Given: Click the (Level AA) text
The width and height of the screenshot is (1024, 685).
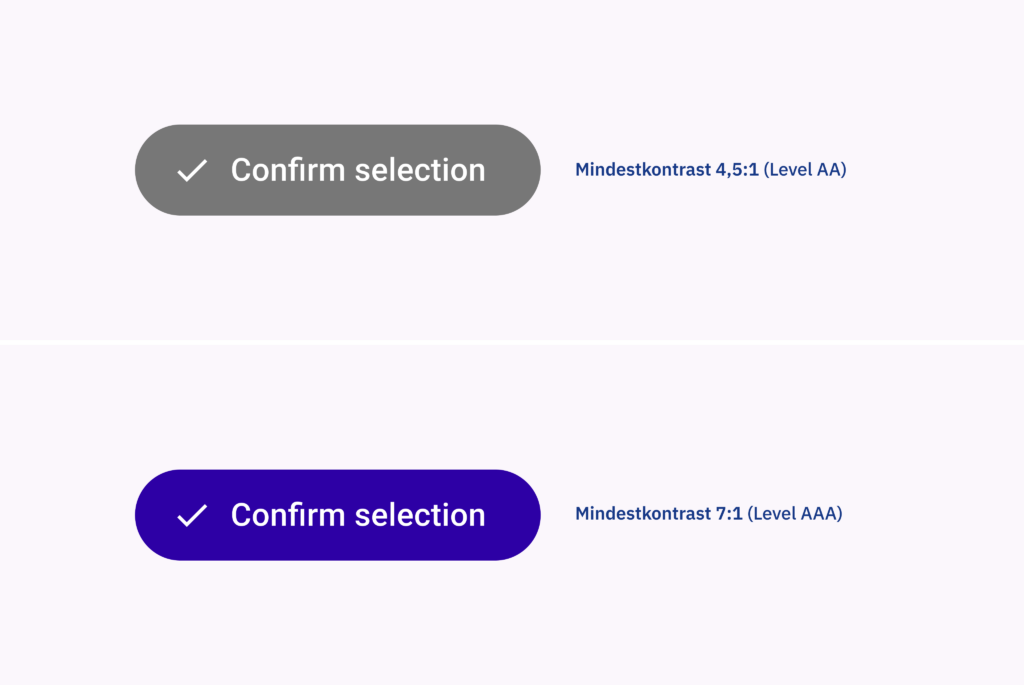Looking at the screenshot, I should 805,170.
